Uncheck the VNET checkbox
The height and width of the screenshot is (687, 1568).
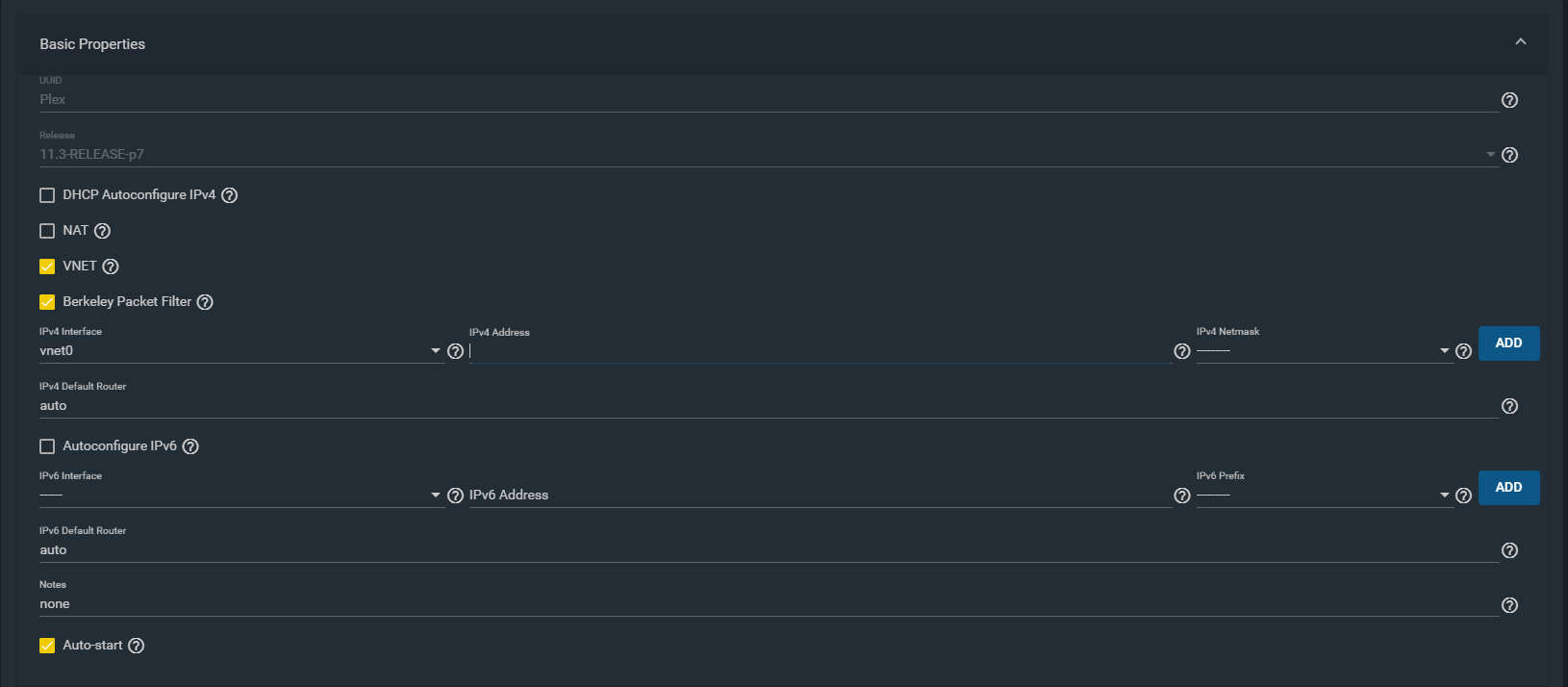(x=47, y=267)
